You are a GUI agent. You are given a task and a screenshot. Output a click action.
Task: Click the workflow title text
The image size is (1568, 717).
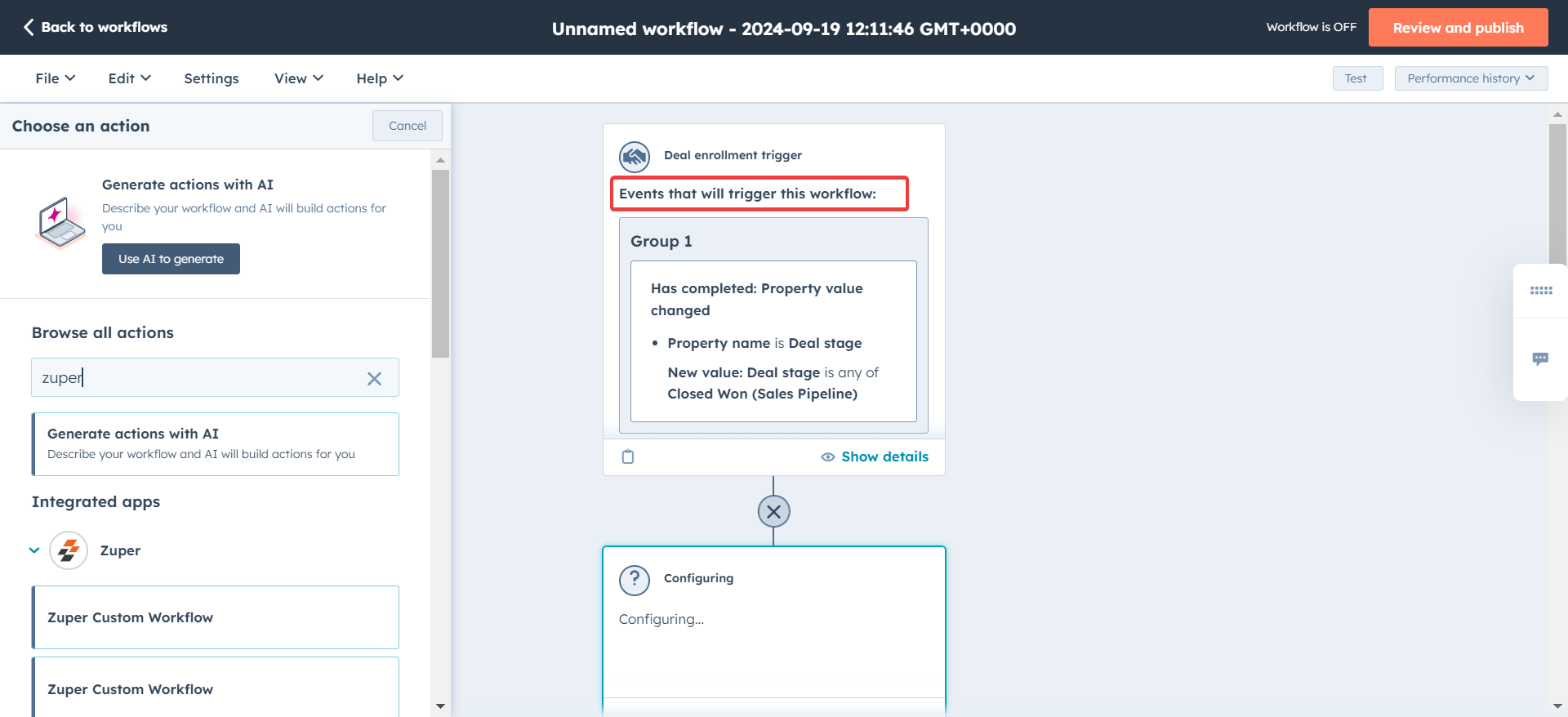coord(784,29)
